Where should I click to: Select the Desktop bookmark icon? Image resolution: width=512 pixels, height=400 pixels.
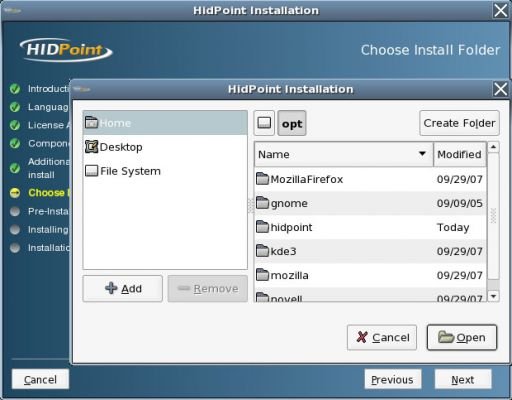91,147
